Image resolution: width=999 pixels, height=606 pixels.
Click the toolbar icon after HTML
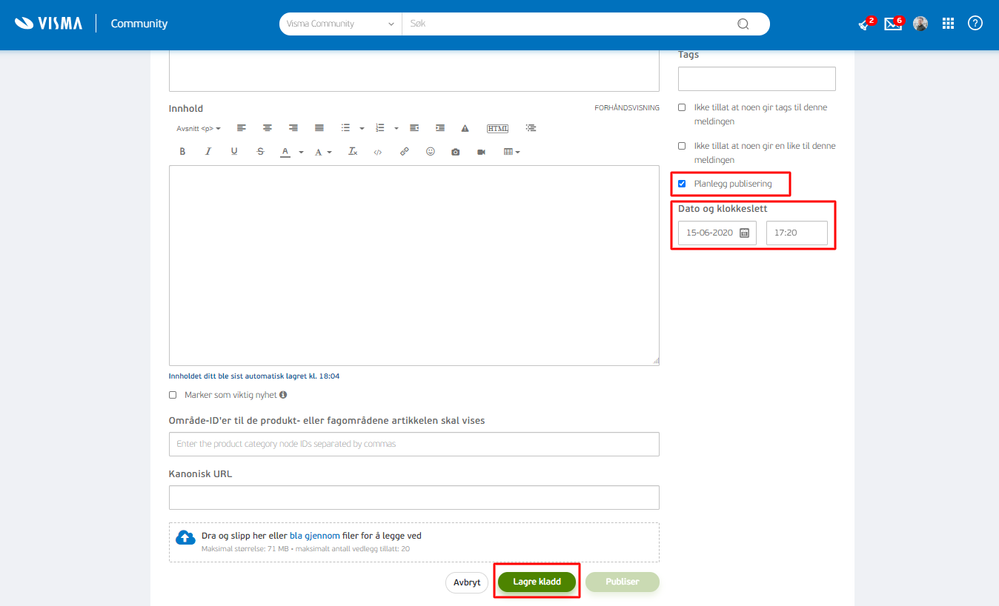[531, 128]
